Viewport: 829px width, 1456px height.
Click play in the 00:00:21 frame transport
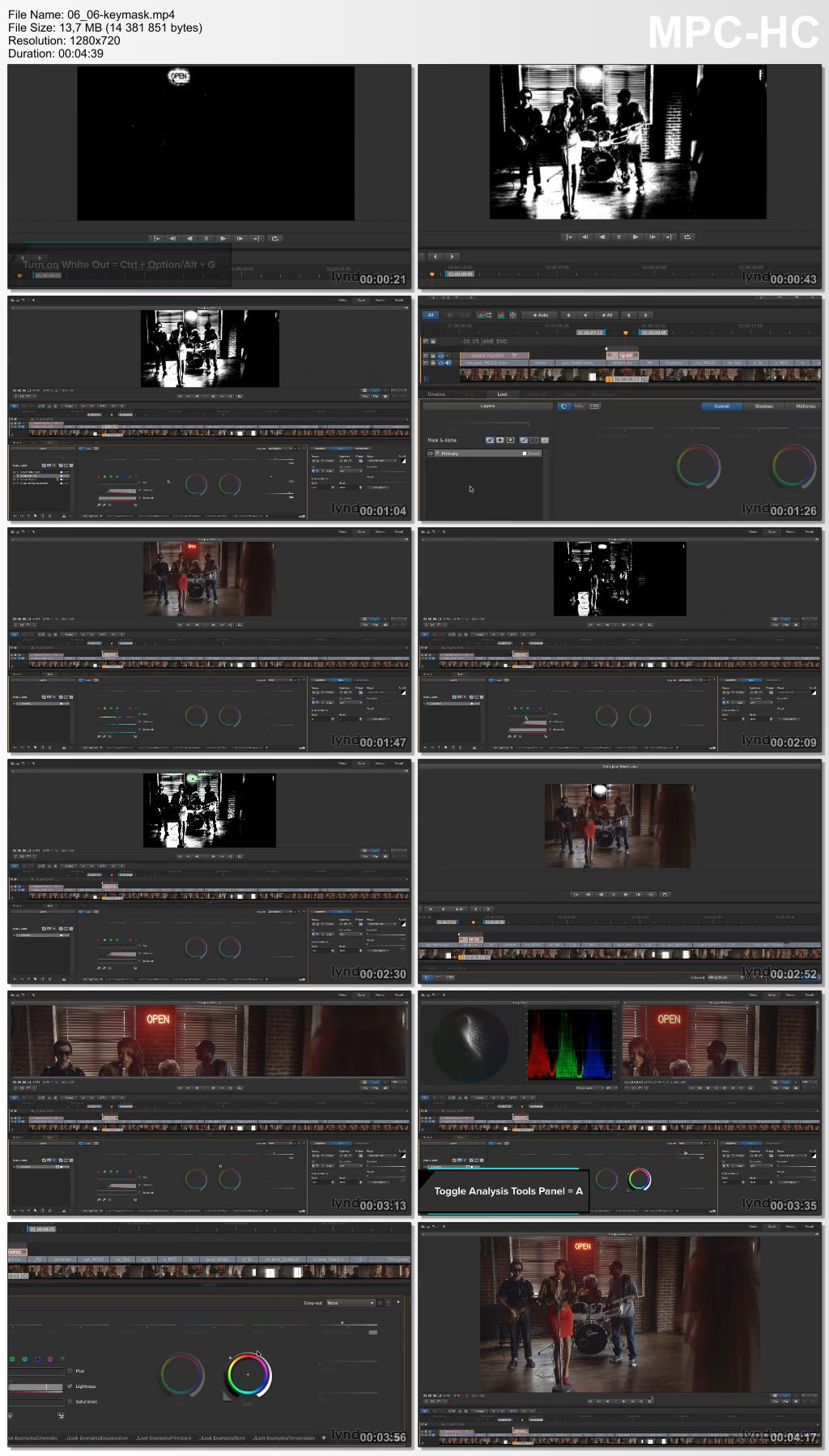223,238
